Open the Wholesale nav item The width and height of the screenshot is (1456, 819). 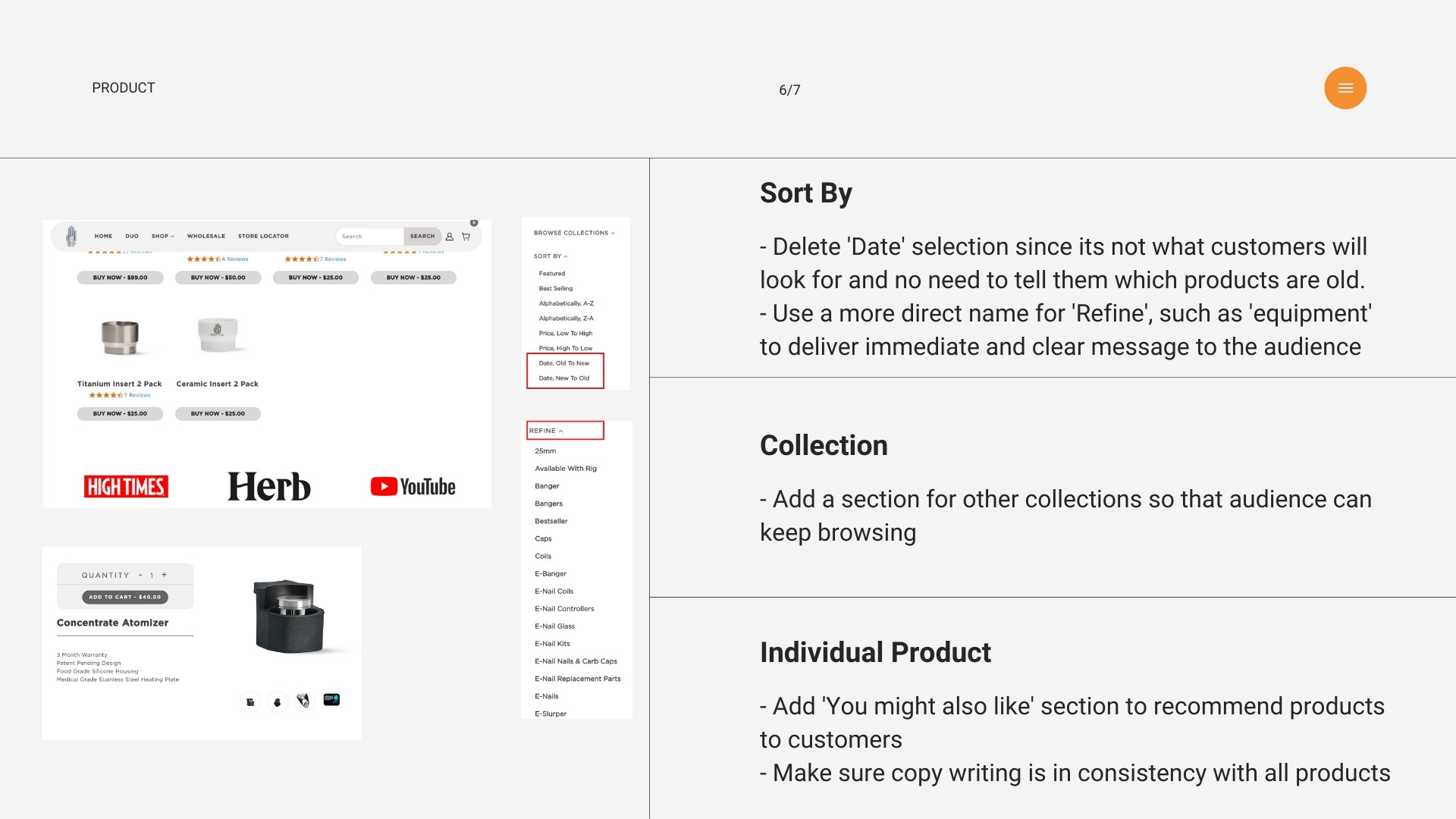point(206,237)
